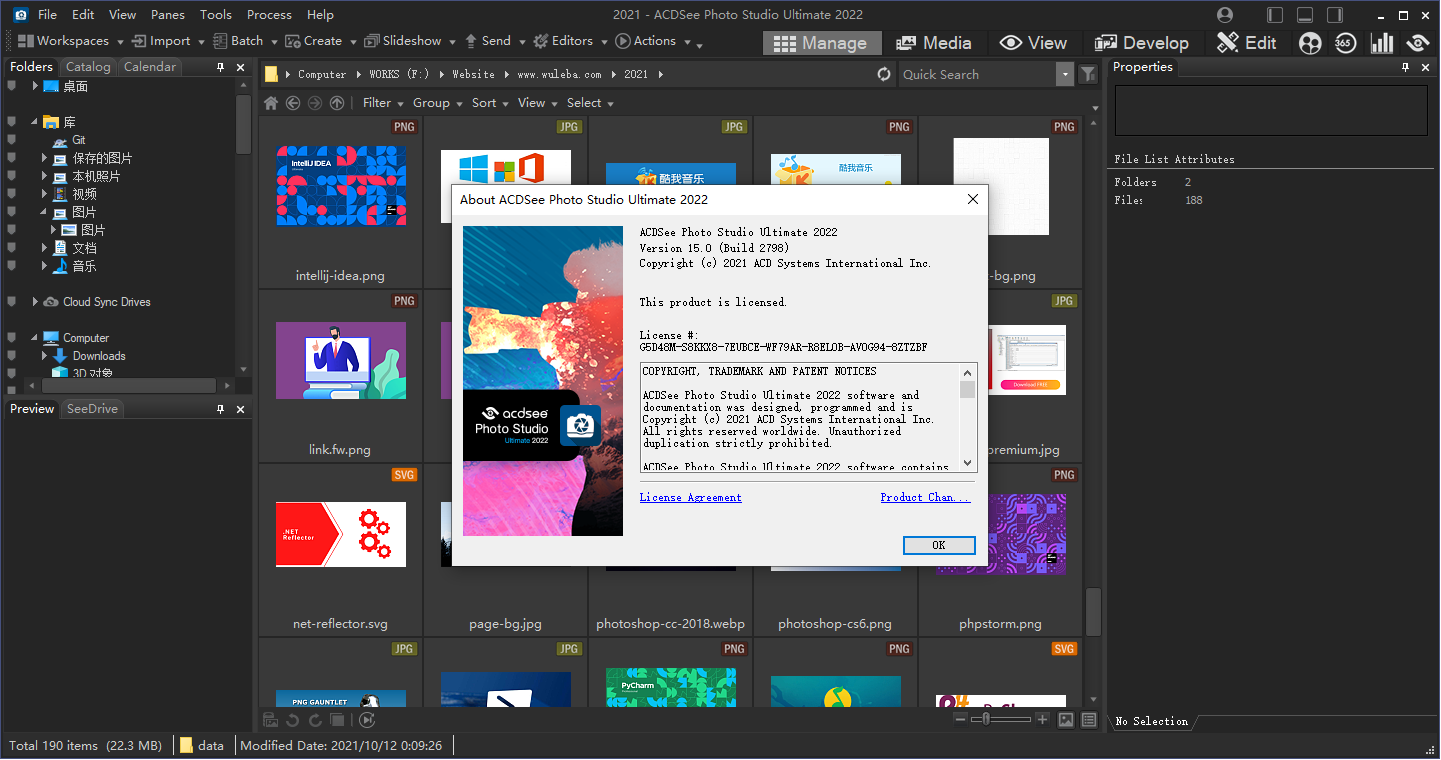Open the Quick Search options dropdown arrow

1065,74
